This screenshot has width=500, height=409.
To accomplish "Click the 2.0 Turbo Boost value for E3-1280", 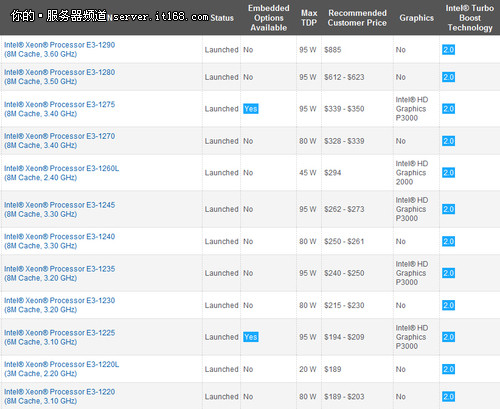I will tap(448, 77).
